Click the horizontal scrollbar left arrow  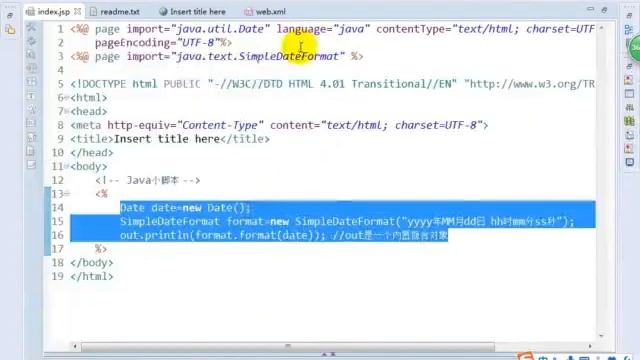coord(75,347)
